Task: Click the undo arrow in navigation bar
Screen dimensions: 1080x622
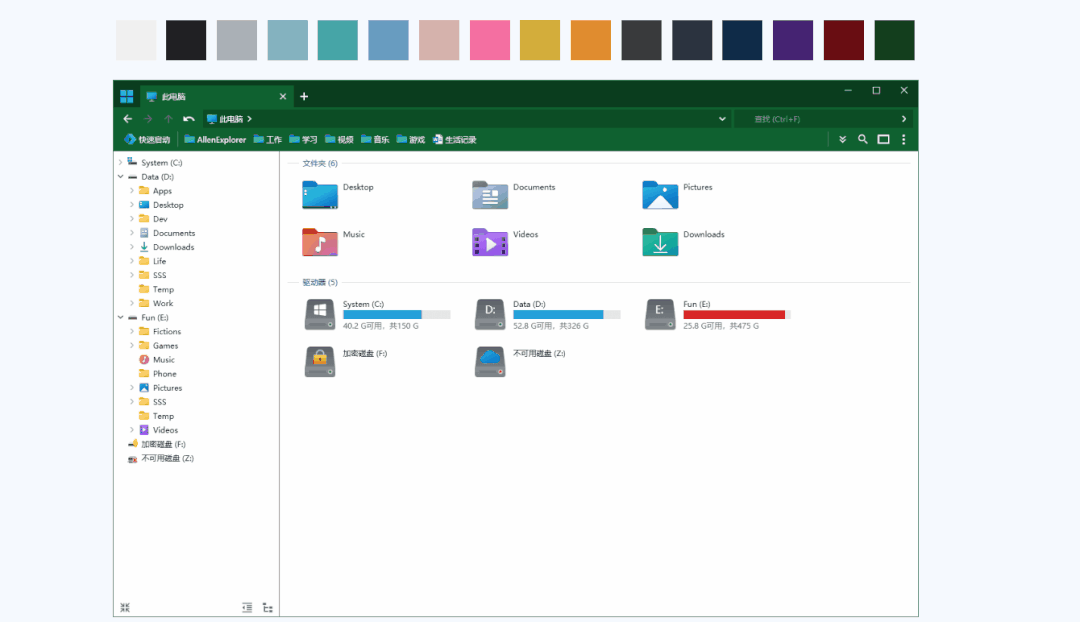Action: 189,119
